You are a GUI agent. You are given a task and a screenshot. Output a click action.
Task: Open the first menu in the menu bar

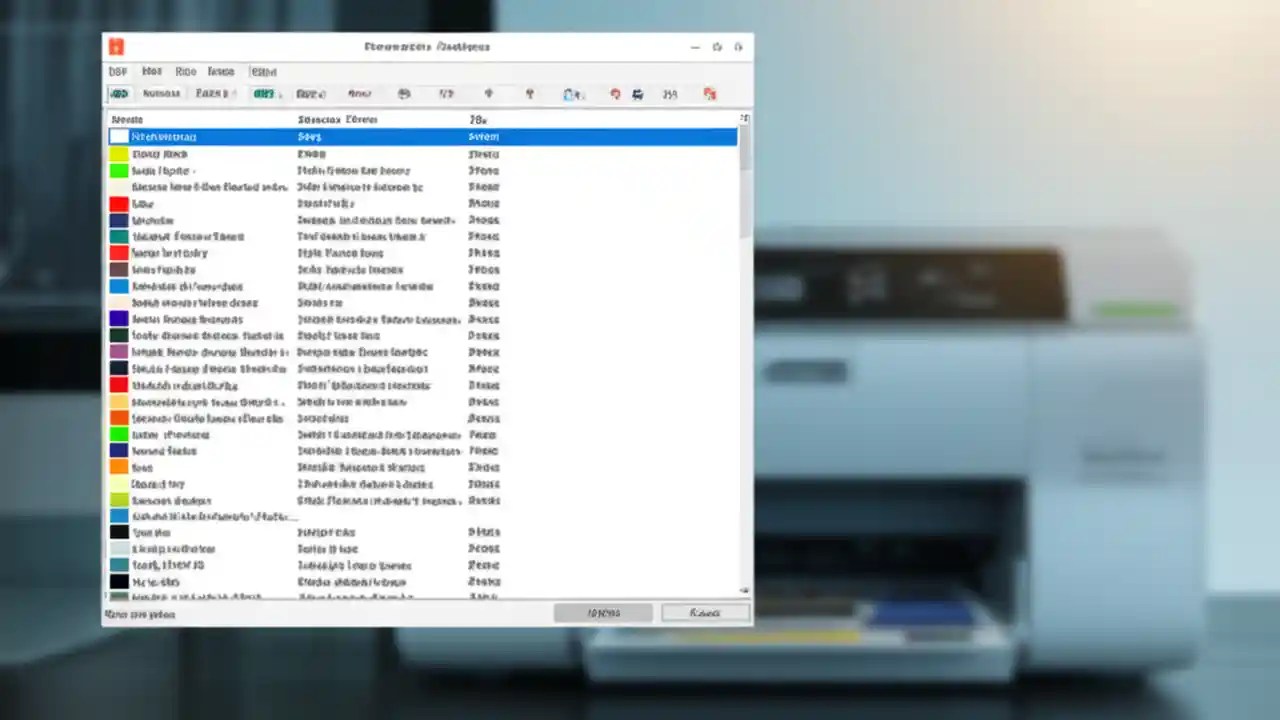click(x=117, y=71)
